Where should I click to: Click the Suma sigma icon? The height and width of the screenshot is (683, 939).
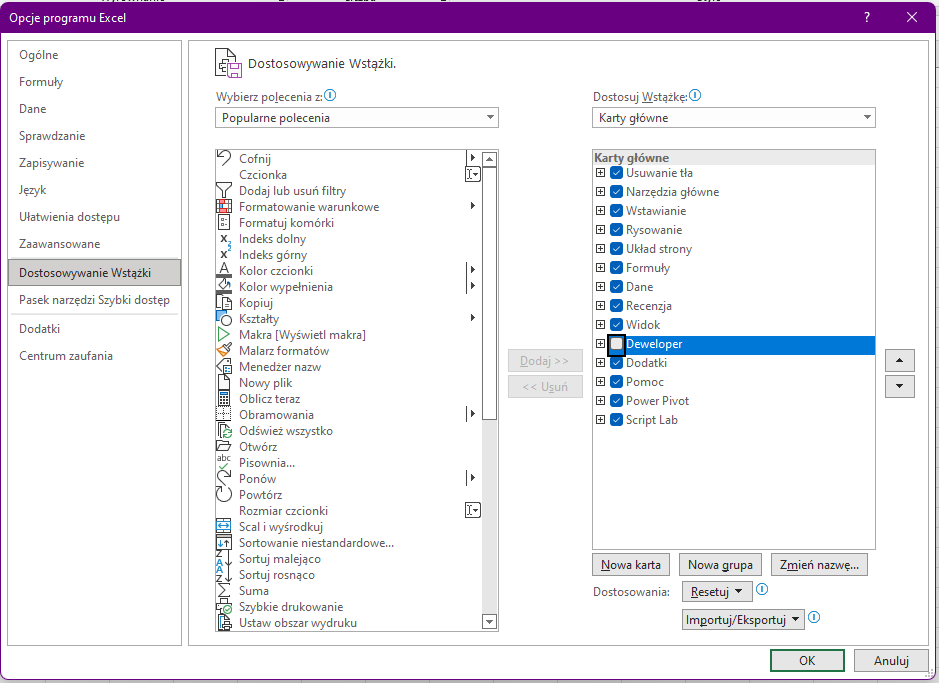(x=223, y=590)
